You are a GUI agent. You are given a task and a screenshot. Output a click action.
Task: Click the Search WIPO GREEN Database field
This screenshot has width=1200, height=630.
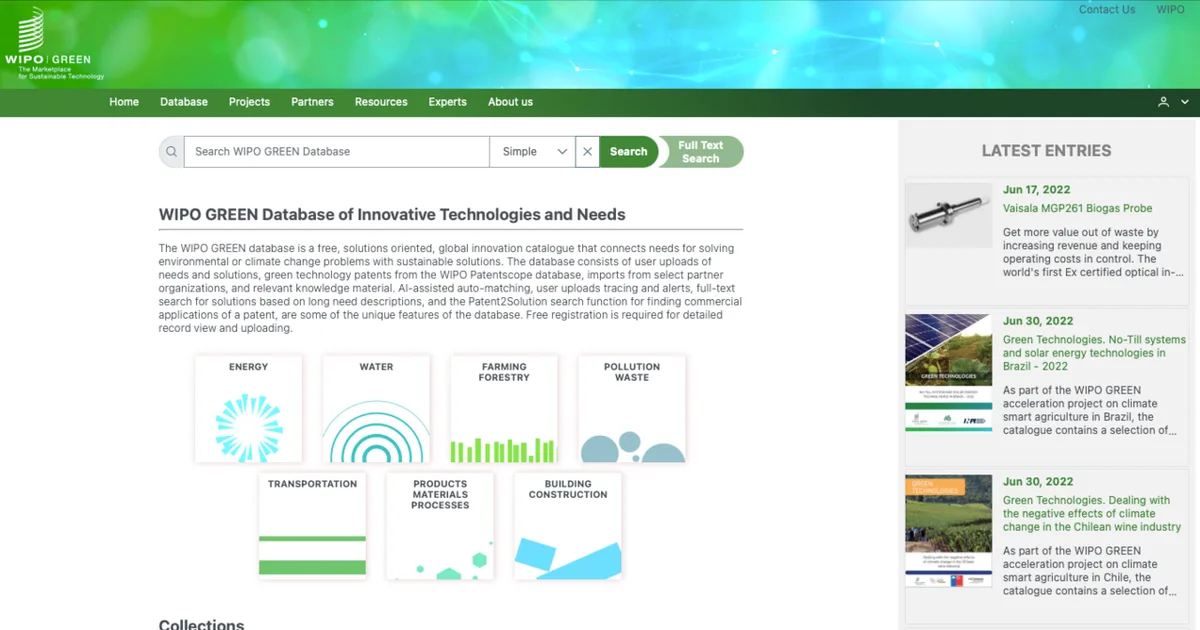coord(337,152)
